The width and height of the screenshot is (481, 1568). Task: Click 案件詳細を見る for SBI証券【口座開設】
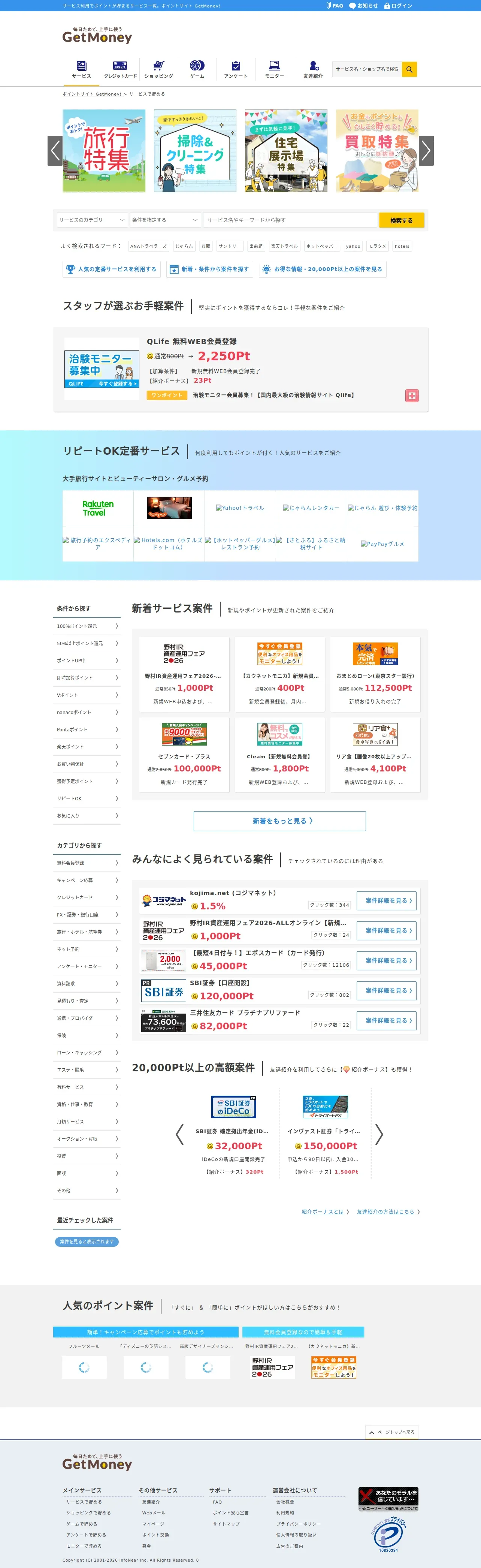point(387,991)
